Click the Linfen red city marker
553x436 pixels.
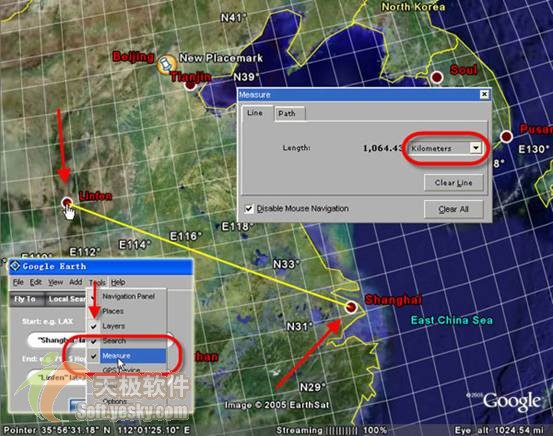click(x=67, y=202)
